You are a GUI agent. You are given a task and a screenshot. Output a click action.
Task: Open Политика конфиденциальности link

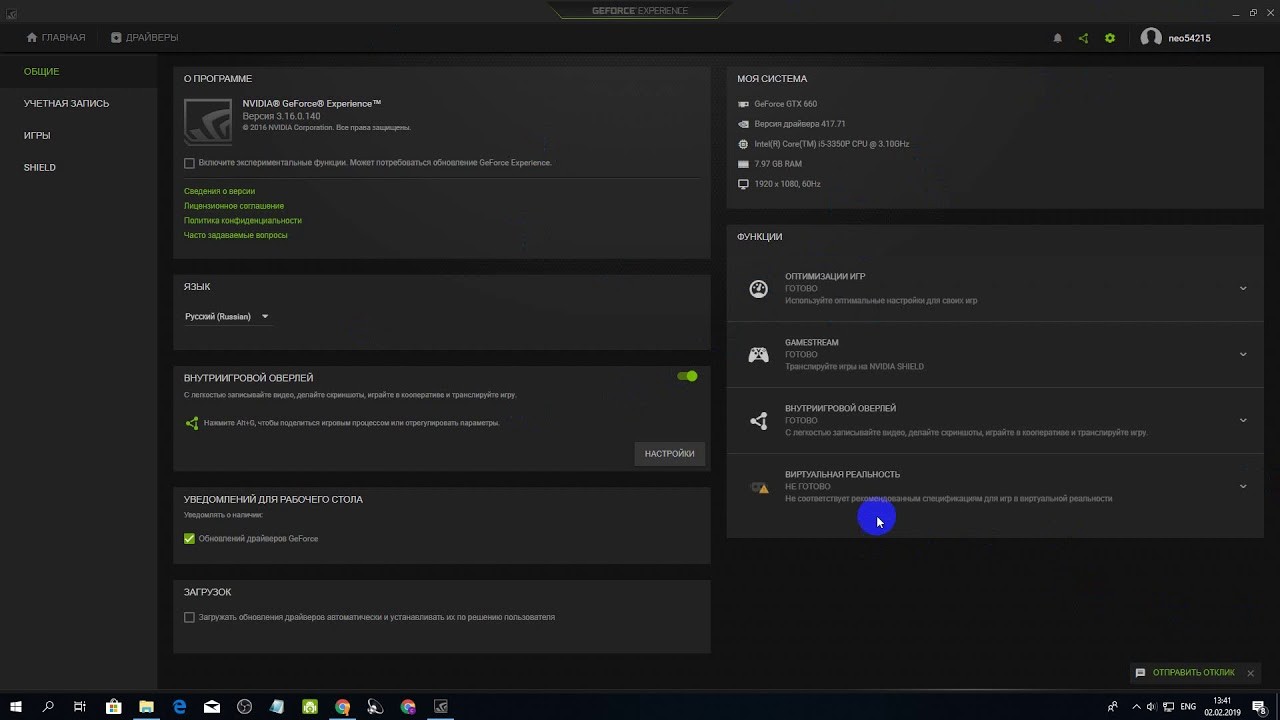coord(243,221)
